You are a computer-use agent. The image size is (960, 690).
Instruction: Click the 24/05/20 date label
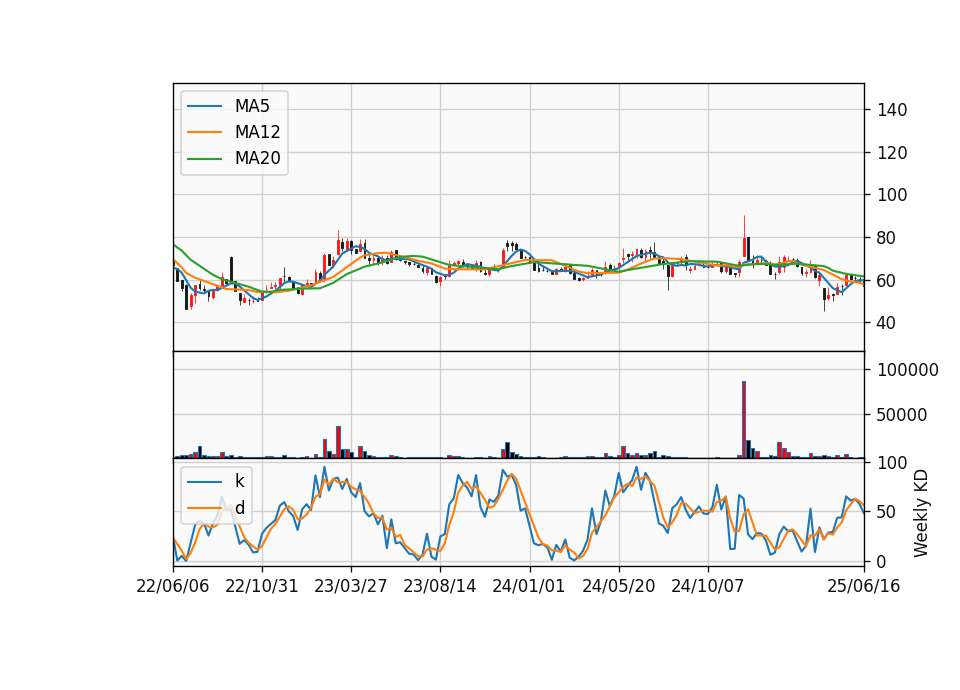(618, 587)
